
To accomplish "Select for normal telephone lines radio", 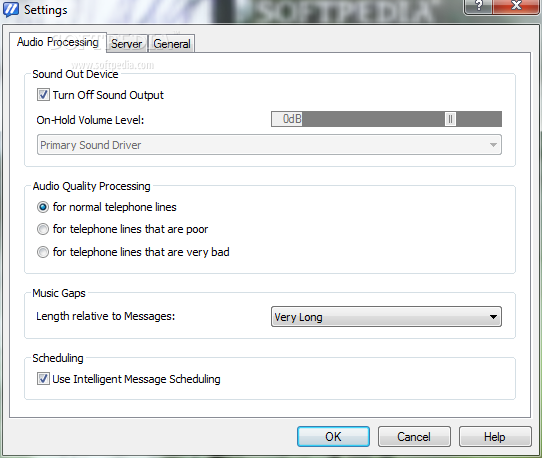I will 43,207.
